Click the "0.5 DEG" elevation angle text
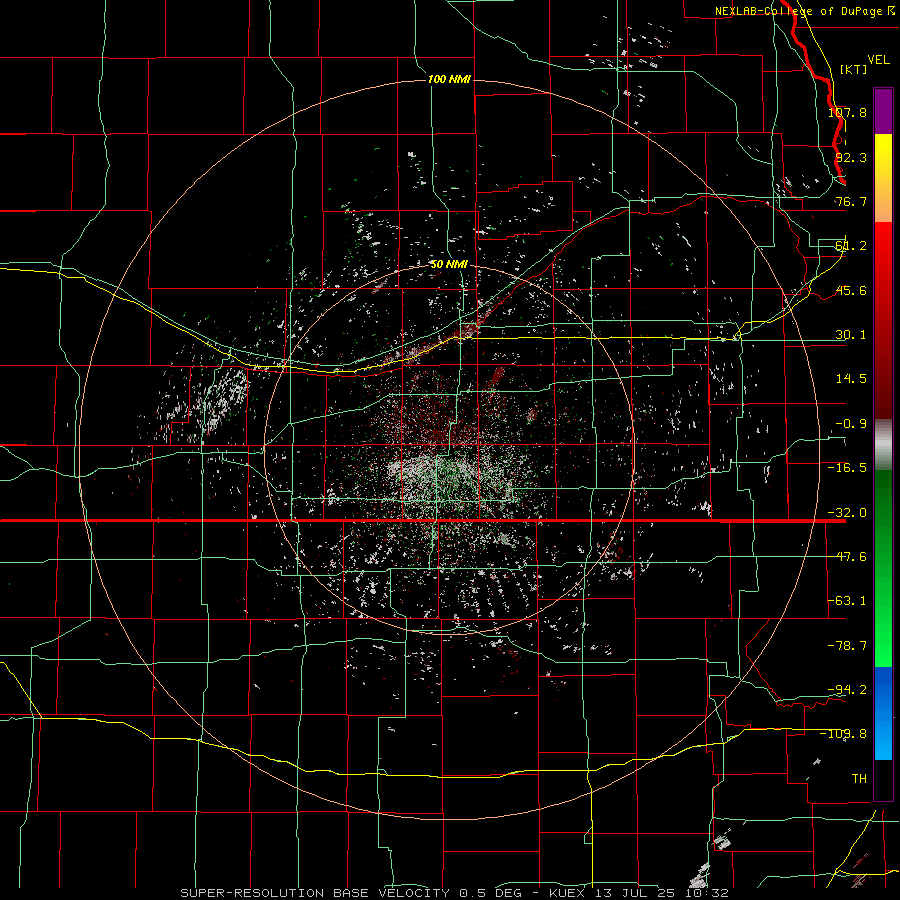 click(x=490, y=893)
